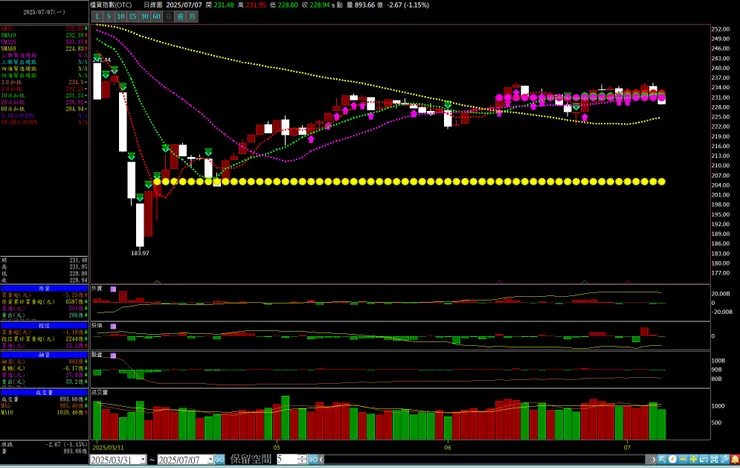Click the 05 month marker on time axis

[x=277, y=447]
